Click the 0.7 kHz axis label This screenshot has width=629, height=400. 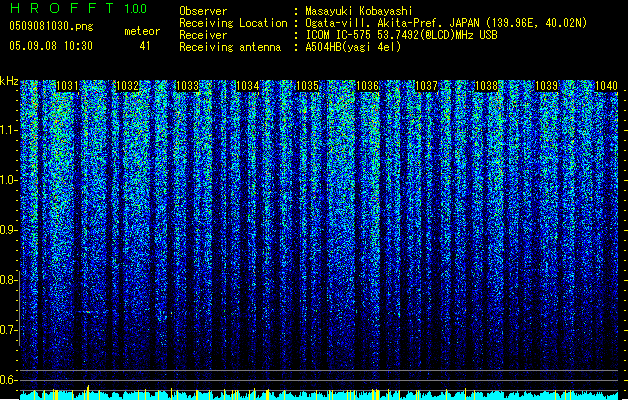(9, 330)
